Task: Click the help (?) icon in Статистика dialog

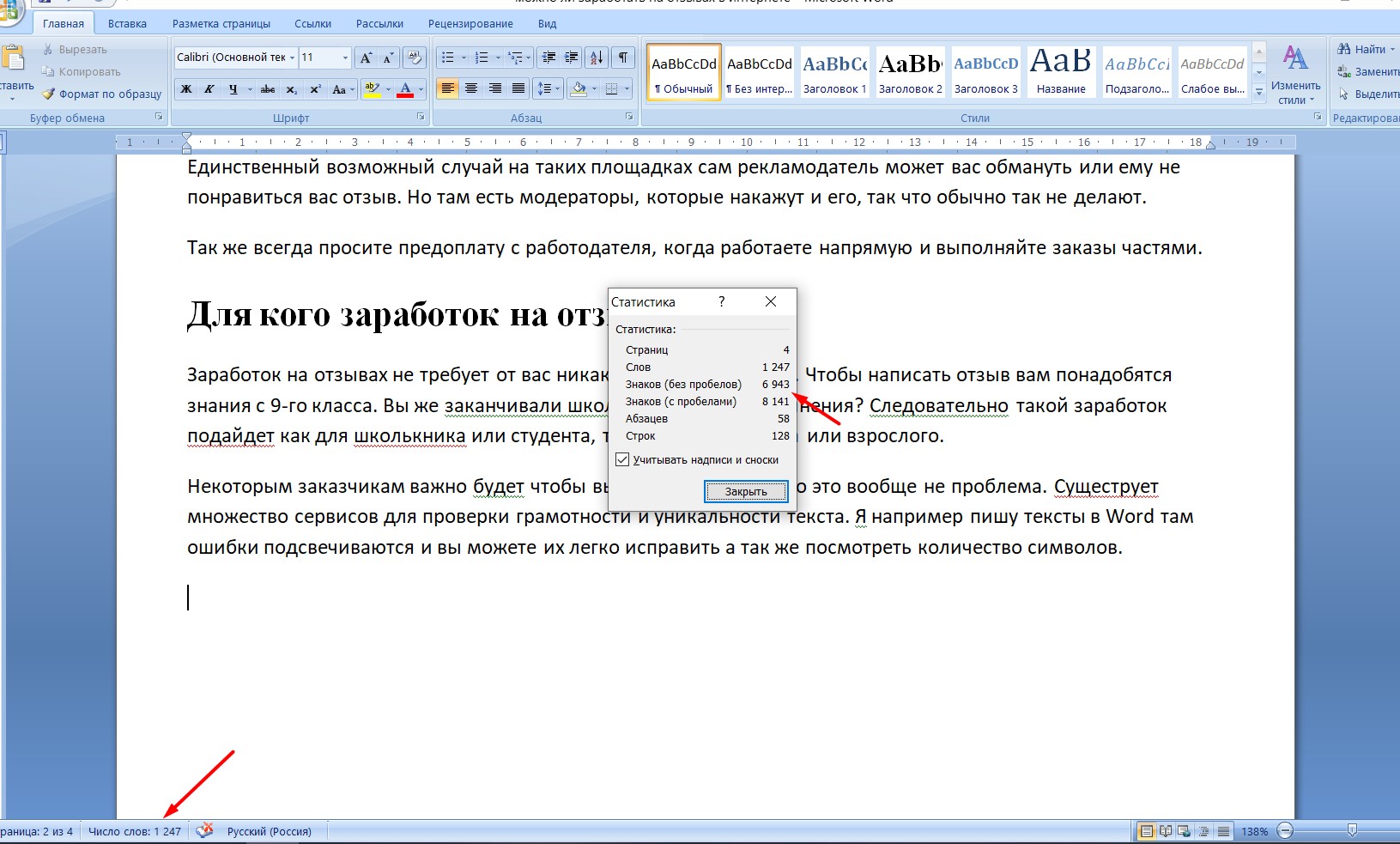Action: (x=721, y=301)
